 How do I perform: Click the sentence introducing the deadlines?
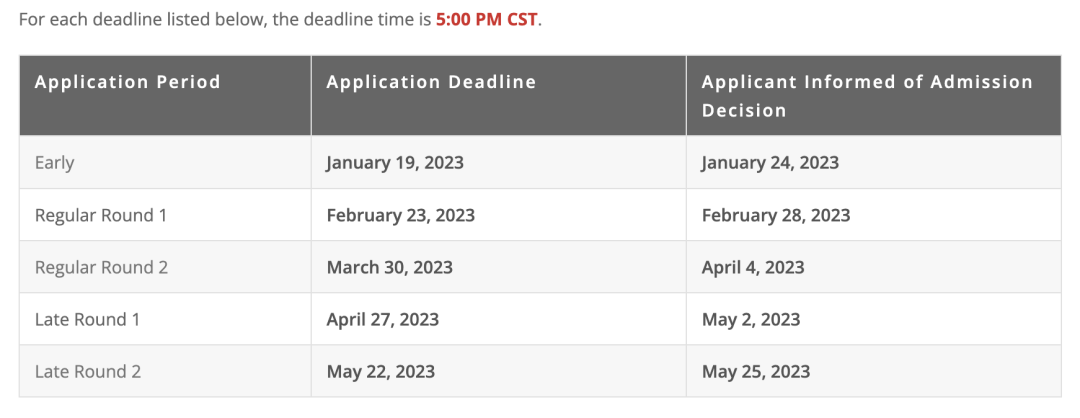(x=226, y=20)
